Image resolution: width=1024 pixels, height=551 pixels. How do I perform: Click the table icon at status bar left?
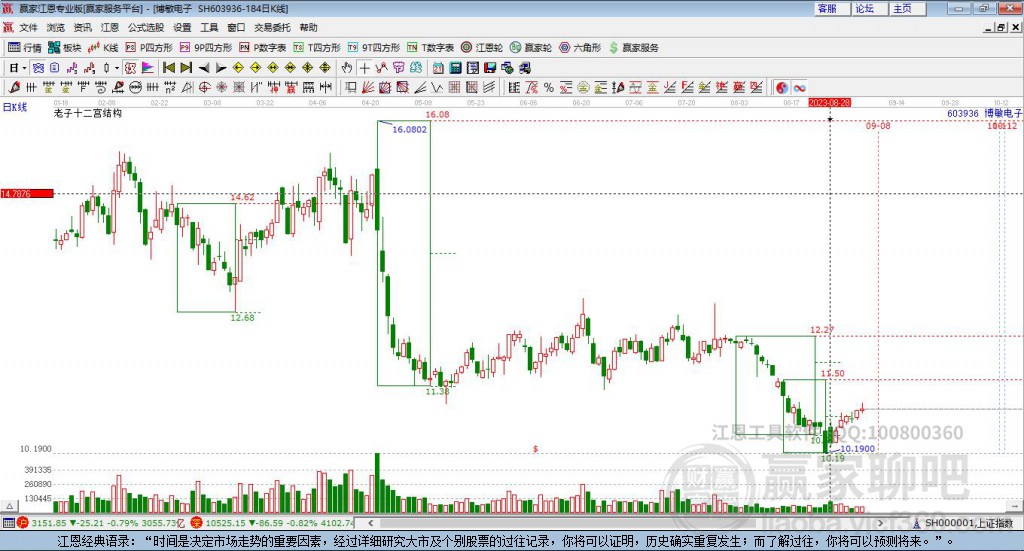click(x=8, y=523)
